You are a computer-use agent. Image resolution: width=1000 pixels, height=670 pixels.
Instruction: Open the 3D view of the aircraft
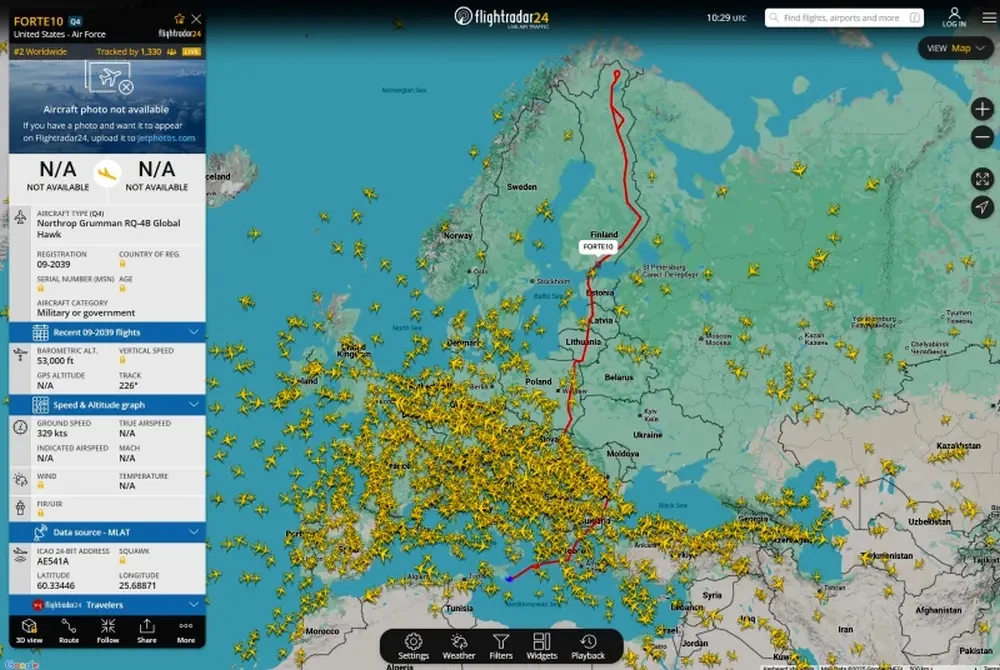tap(29, 631)
